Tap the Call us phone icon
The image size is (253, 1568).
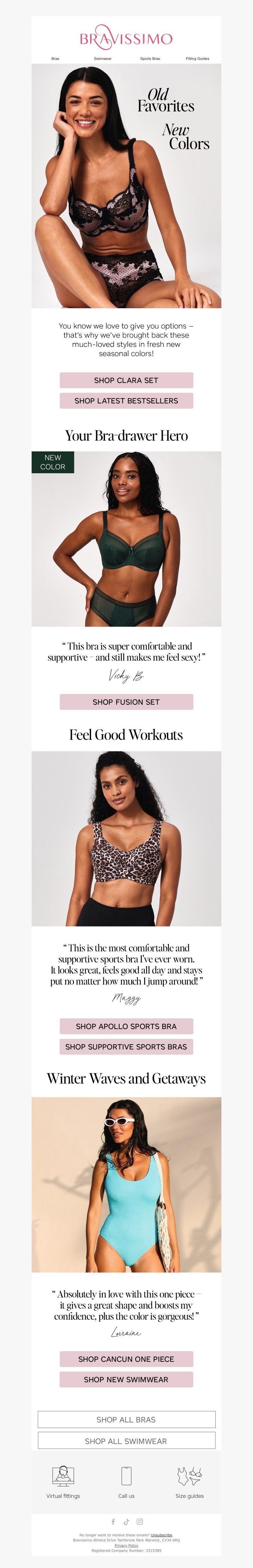tap(126, 1476)
